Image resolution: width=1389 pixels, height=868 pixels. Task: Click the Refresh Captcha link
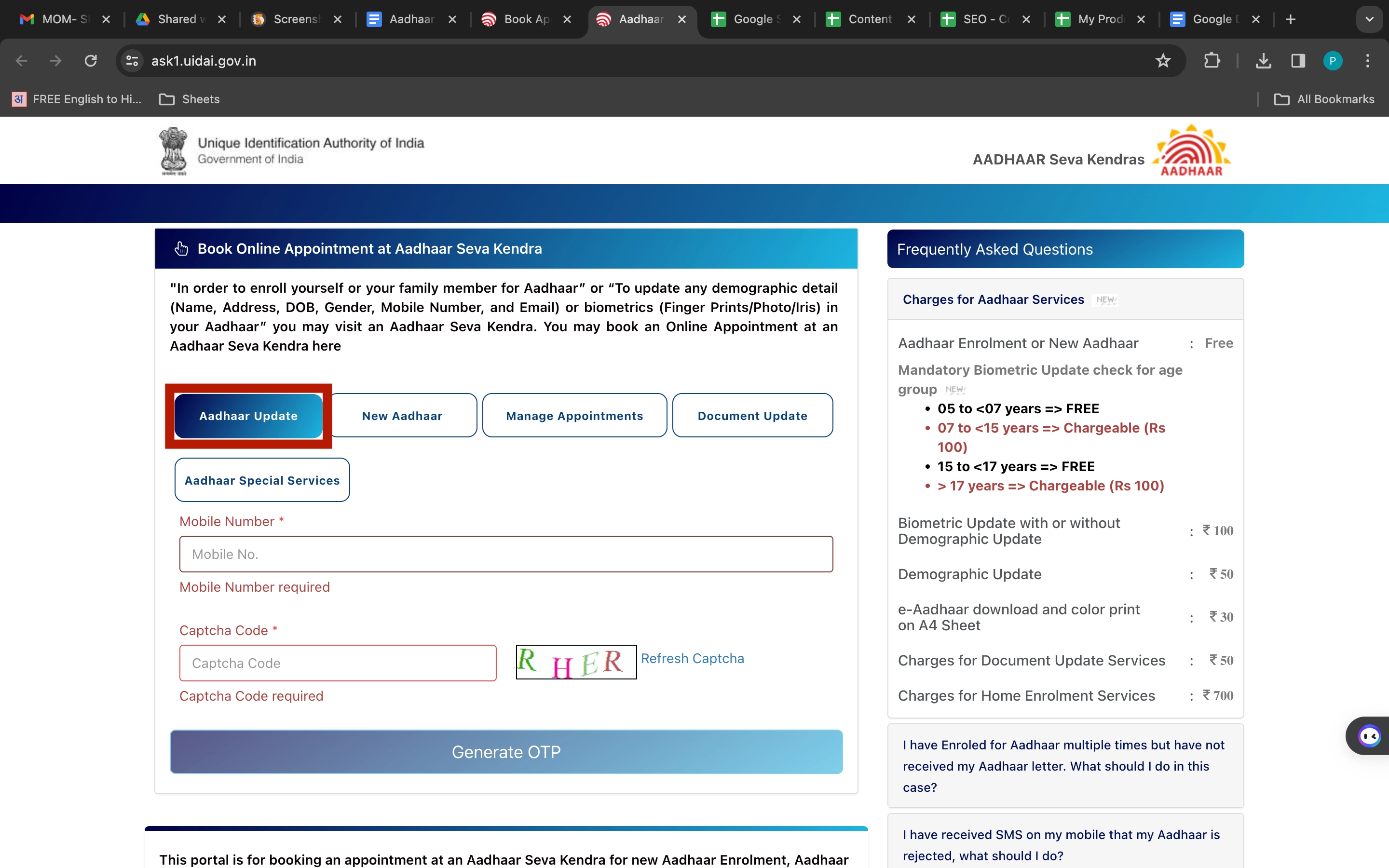click(692, 658)
